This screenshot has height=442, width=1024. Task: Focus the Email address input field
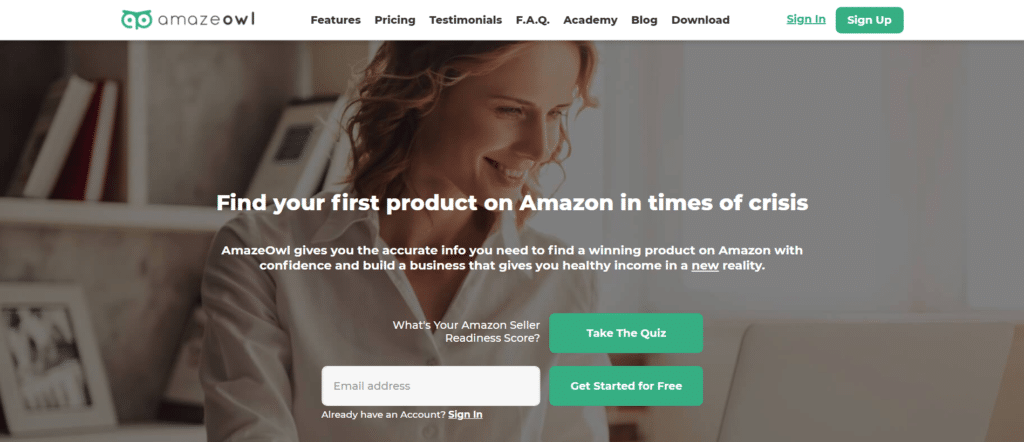[x=430, y=386]
